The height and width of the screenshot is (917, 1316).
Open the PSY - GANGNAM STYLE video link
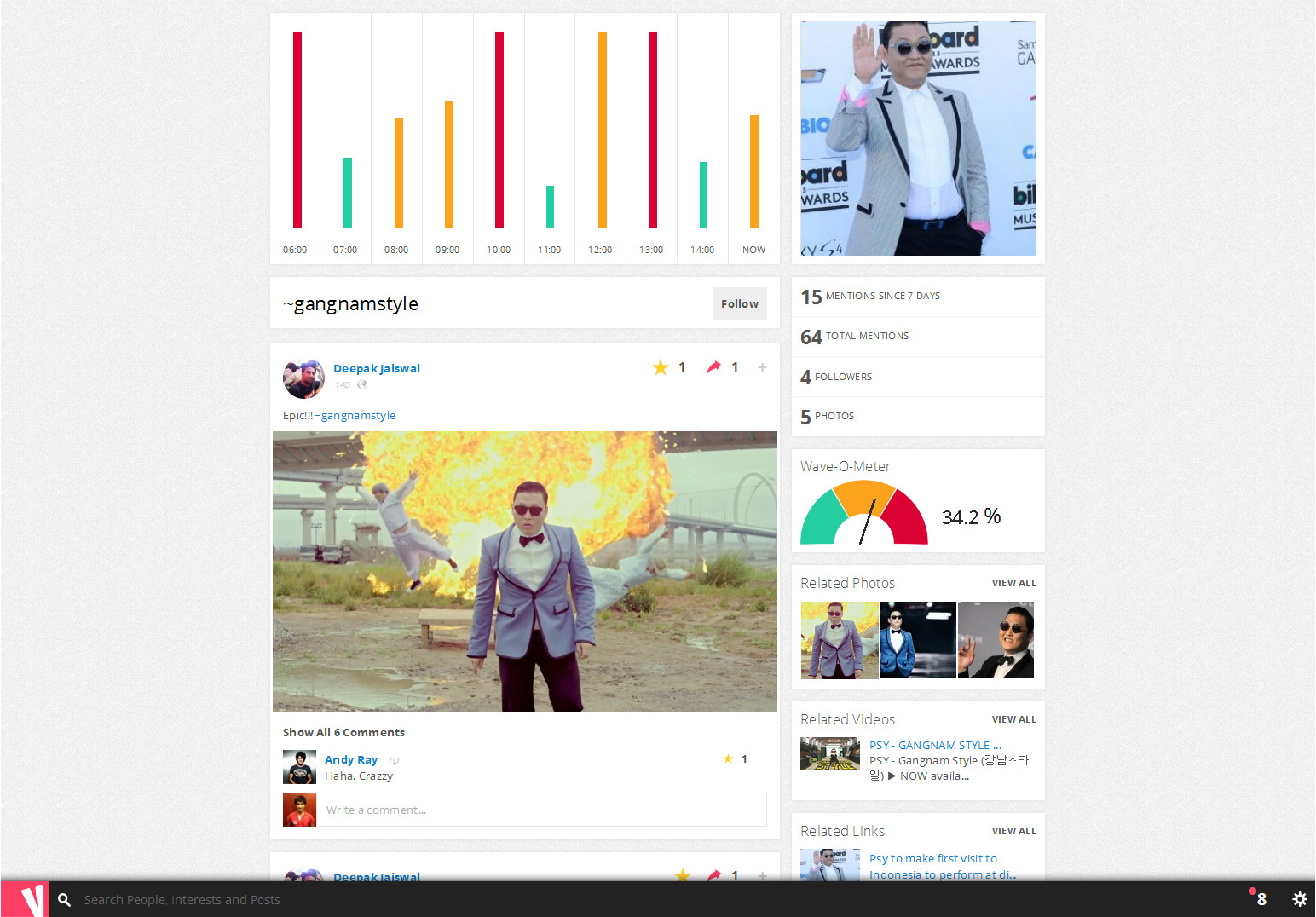[x=935, y=745]
